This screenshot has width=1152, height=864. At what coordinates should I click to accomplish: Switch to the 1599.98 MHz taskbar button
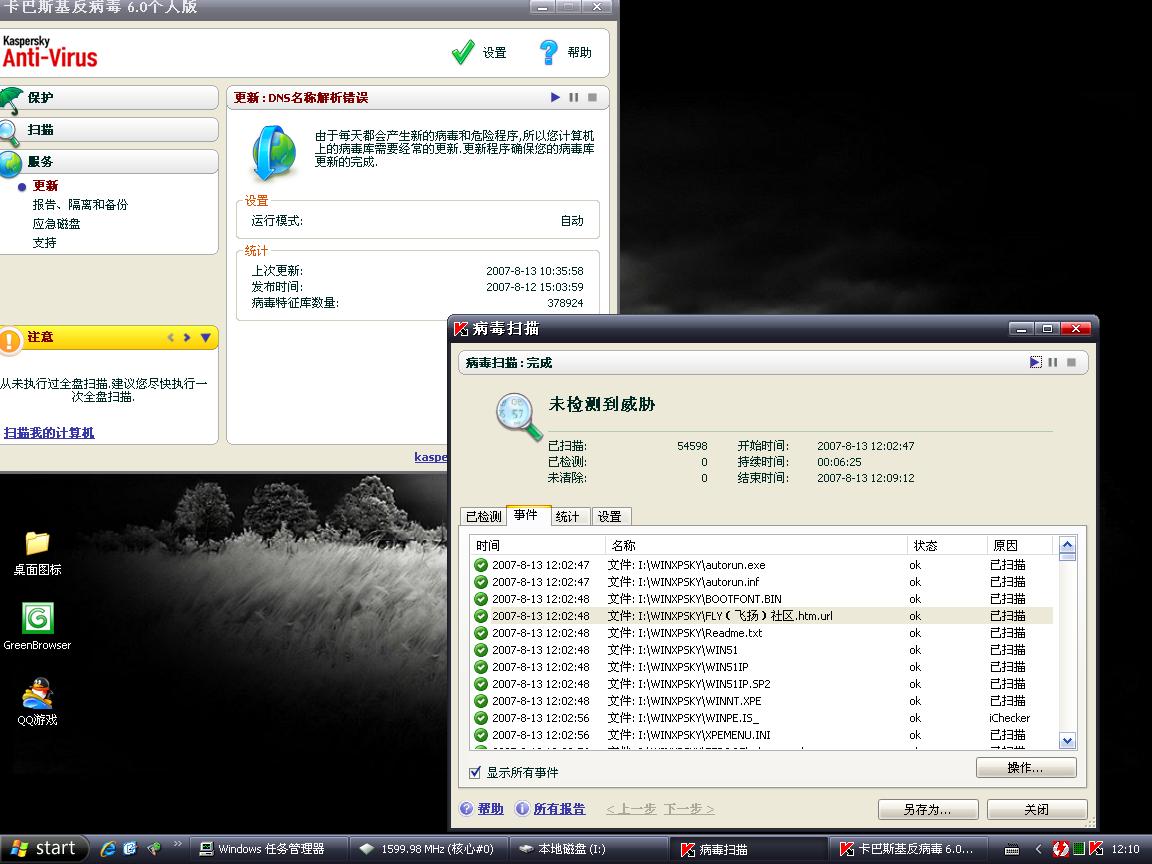tap(428, 849)
